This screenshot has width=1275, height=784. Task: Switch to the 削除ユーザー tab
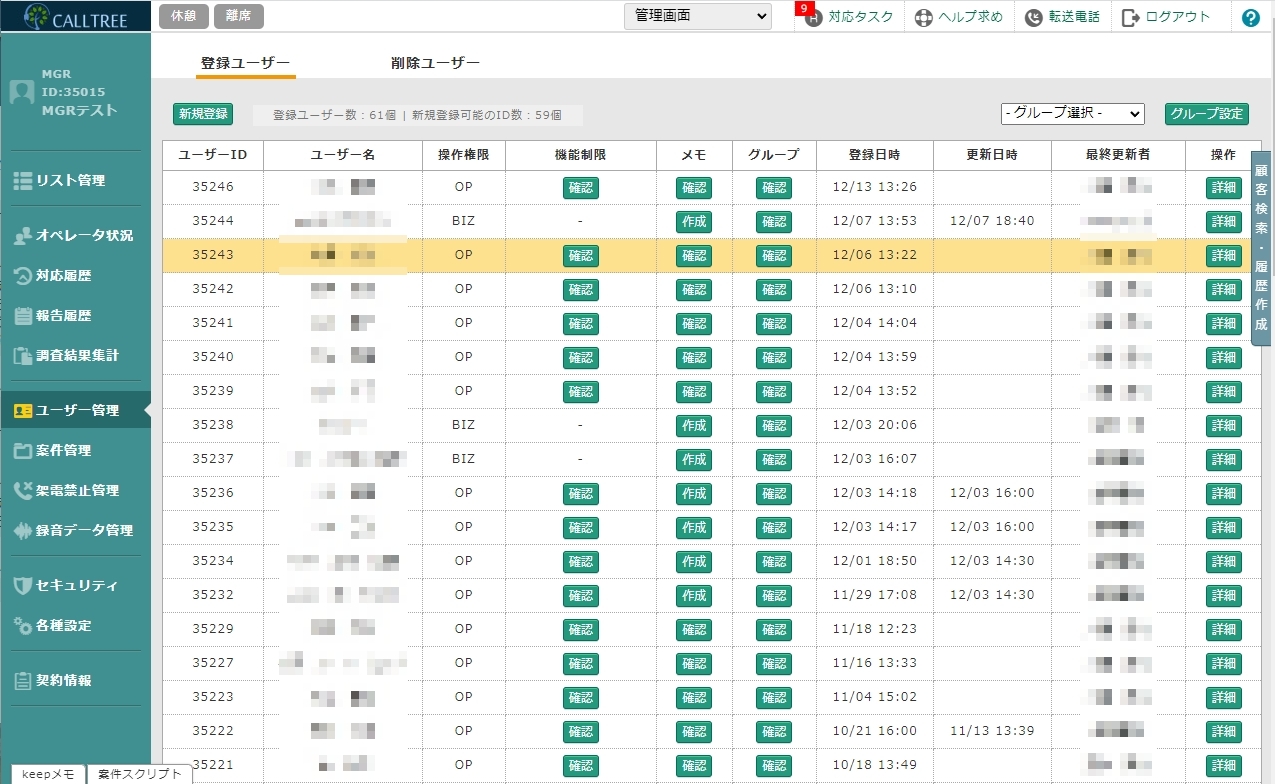435,63
